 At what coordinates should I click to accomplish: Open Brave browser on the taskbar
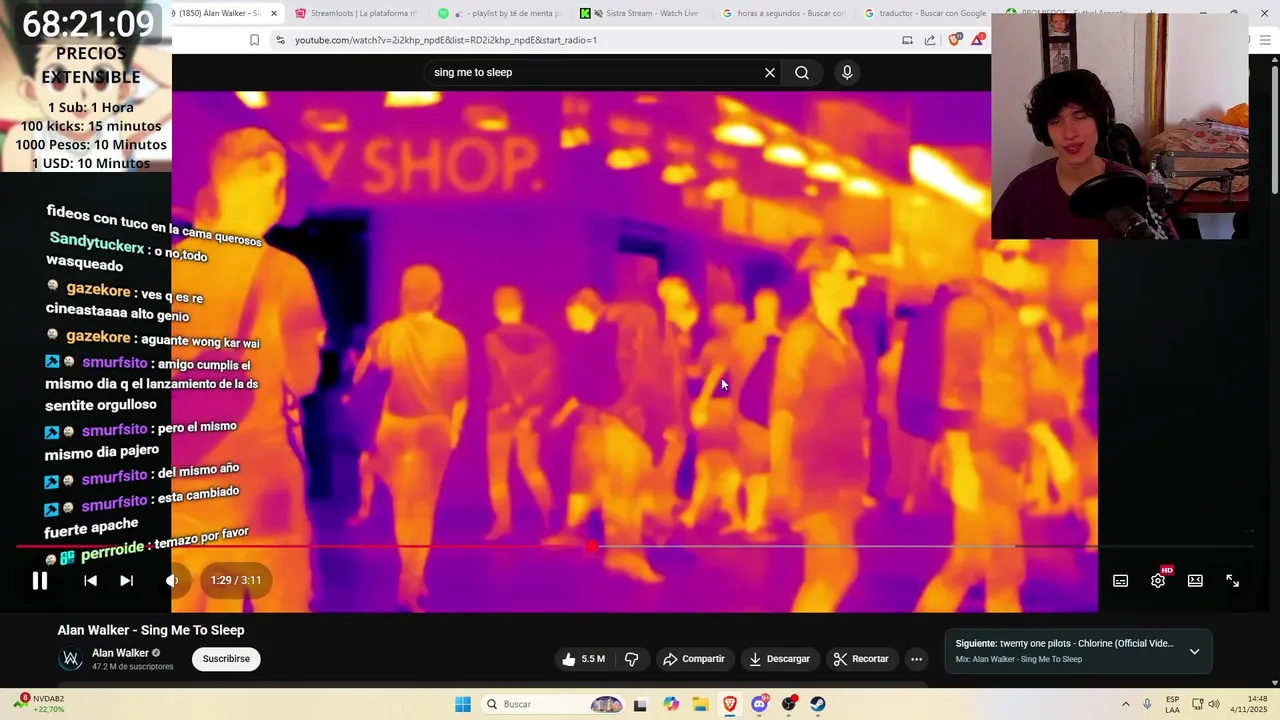pyautogui.click(x=730, y=704)
